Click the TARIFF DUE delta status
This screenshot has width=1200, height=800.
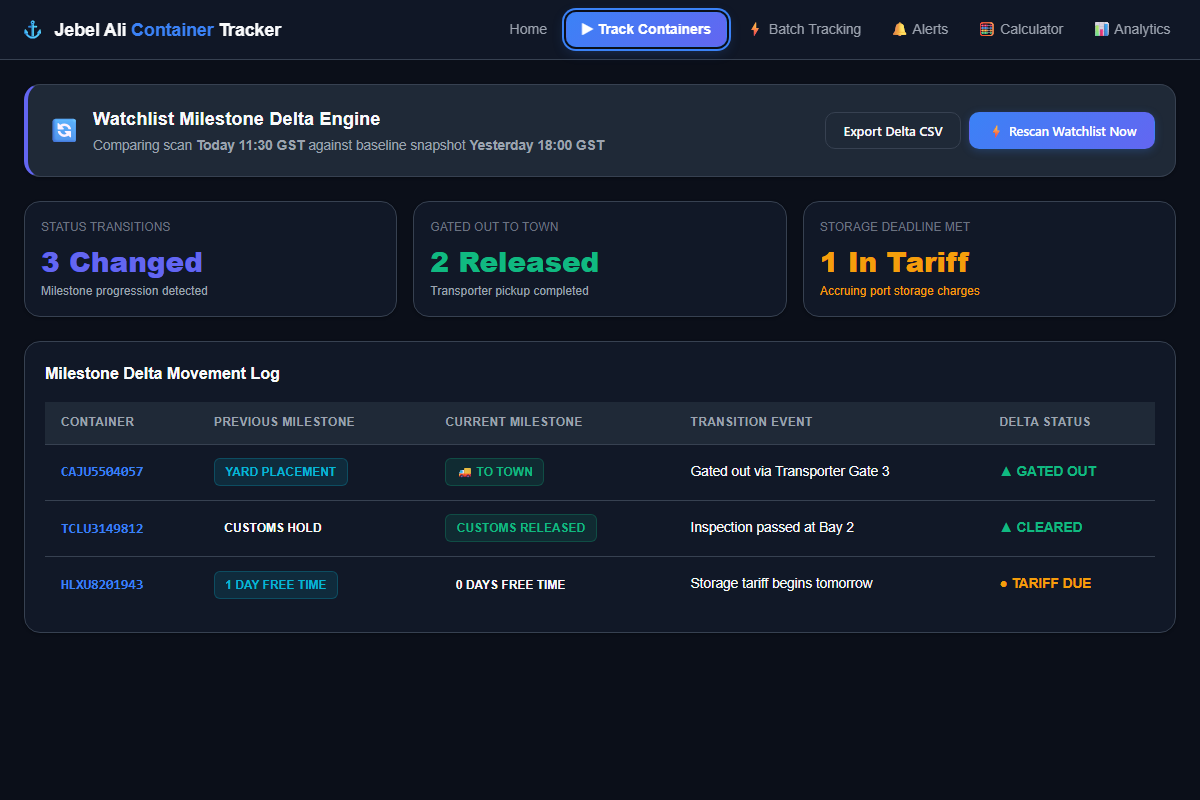click(x=1045, y=583)
